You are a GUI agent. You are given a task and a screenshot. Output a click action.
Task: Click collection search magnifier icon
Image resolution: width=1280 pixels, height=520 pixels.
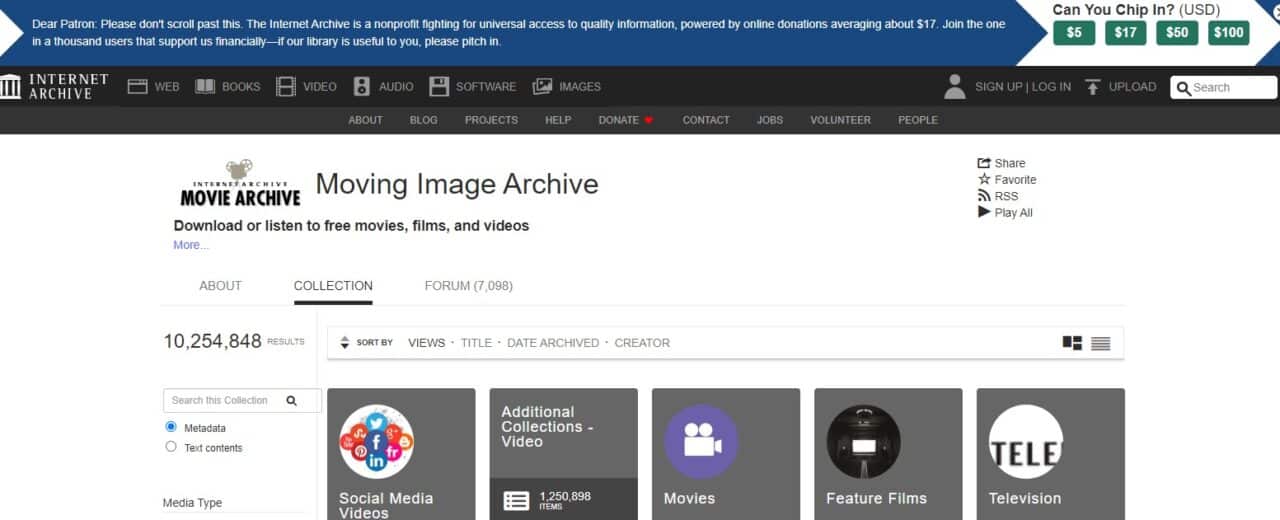292,400
